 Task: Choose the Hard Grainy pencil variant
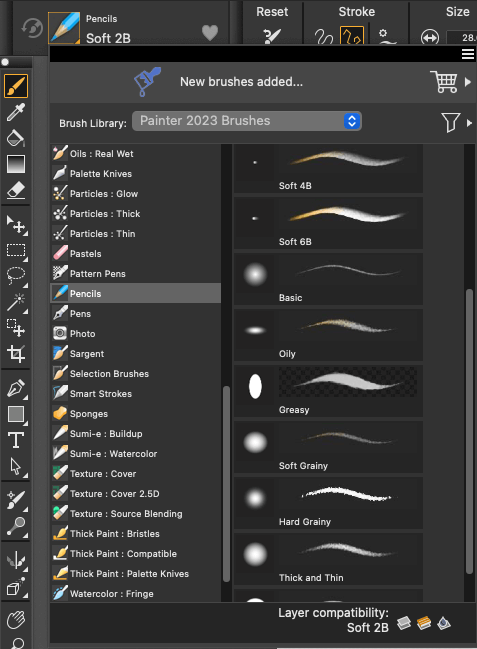tap(328, 503)
